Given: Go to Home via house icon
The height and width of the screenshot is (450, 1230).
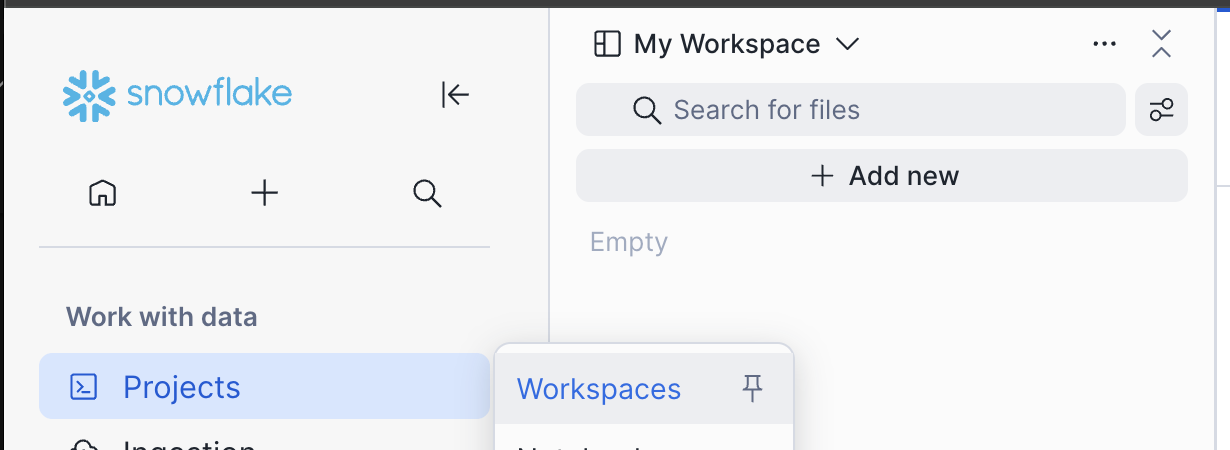Looking at the screenshot, I should 103,193.
